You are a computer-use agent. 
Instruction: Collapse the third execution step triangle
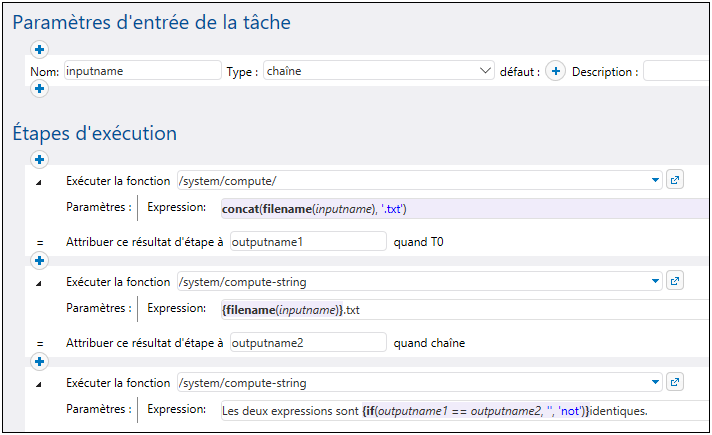[40, 383]
